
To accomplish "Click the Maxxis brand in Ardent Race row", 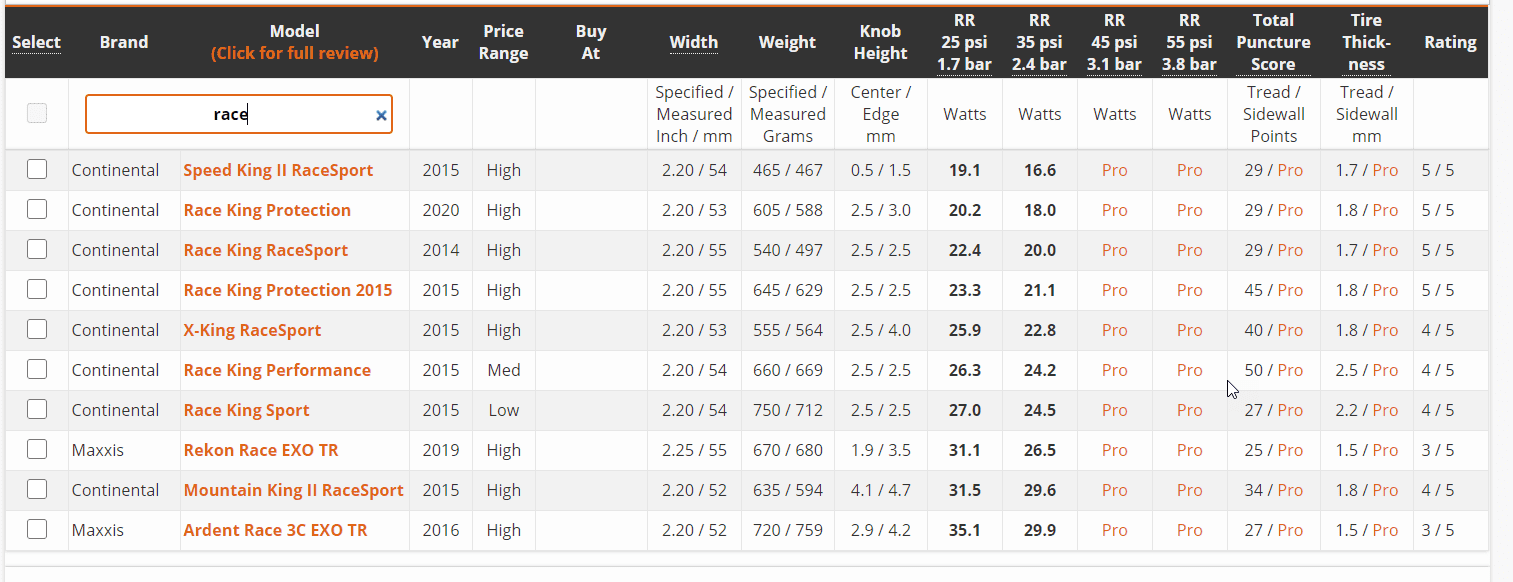I will coord(98,530).
